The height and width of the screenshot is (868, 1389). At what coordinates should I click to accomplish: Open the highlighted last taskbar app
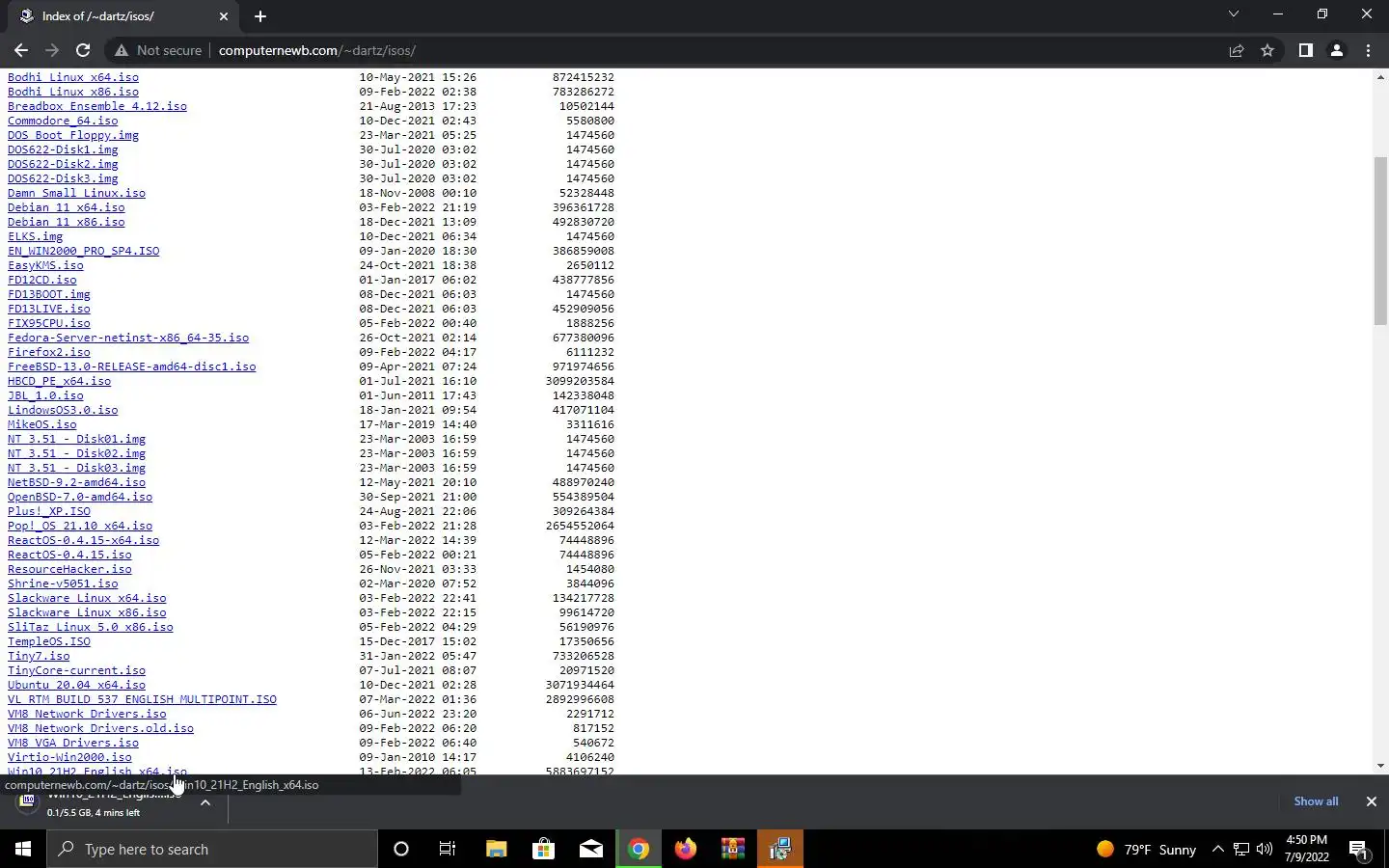coord(780,849)
